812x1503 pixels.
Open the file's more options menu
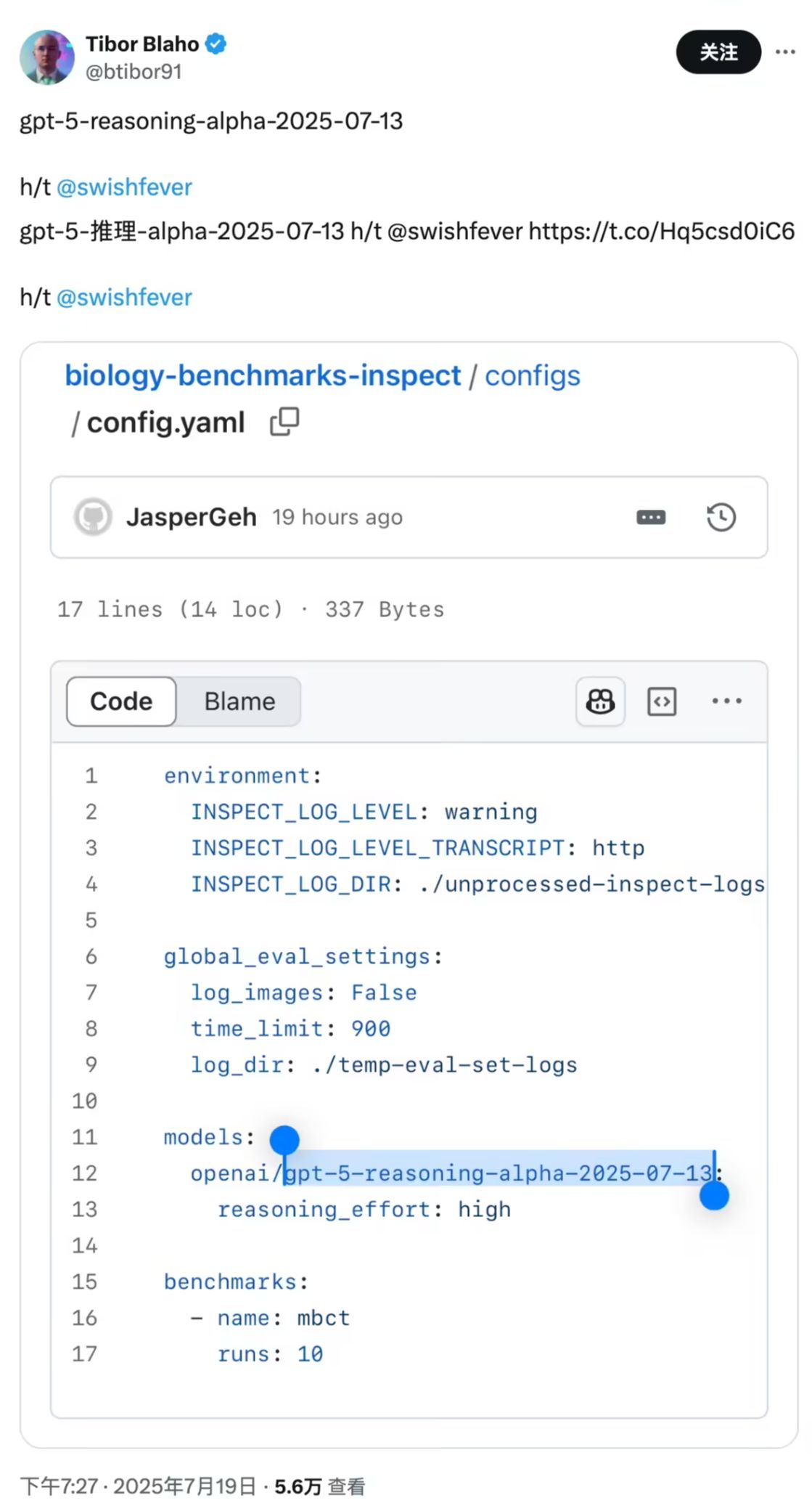click(726, 701)
